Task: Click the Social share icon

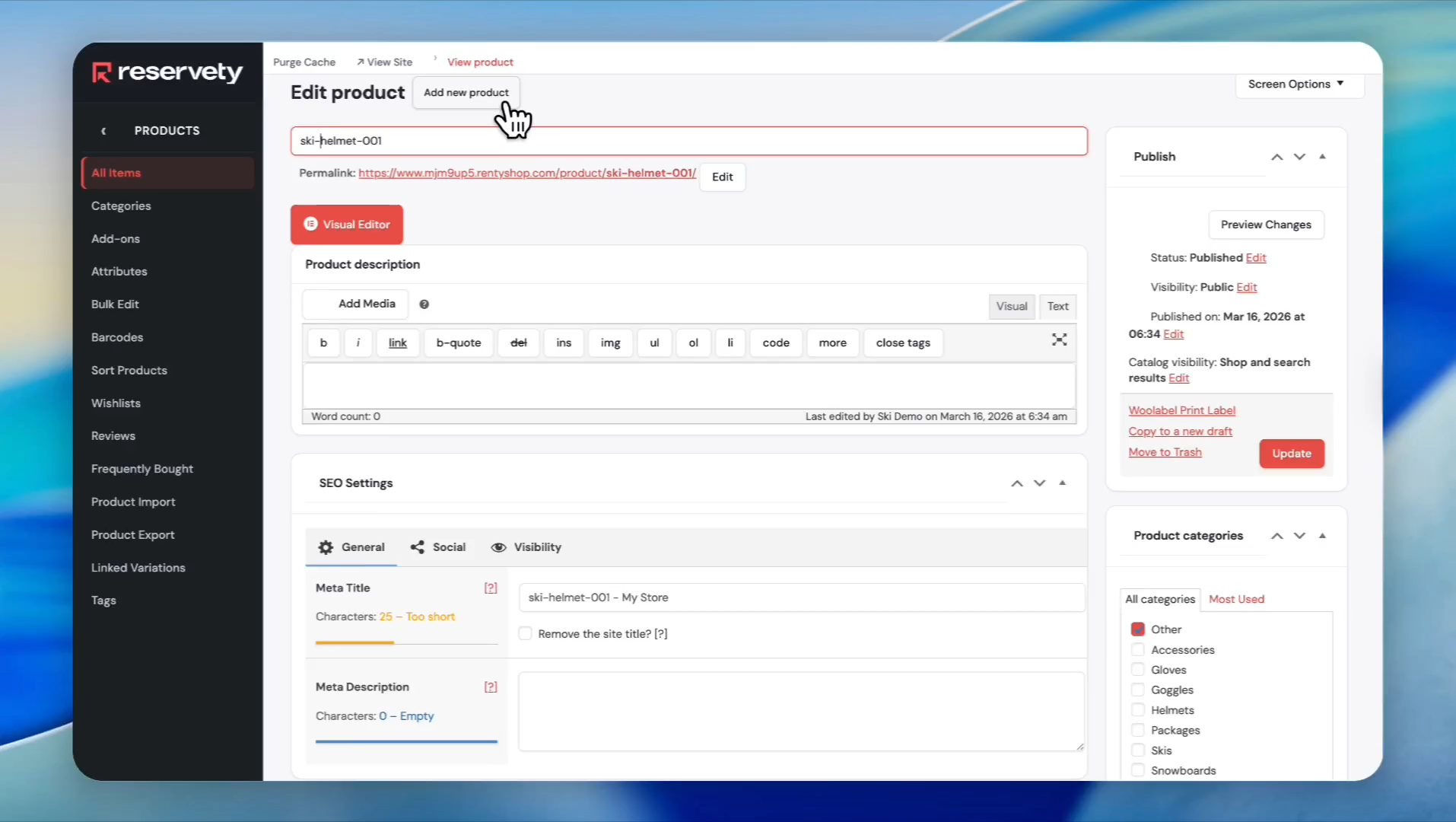Action: (x=418, y=547)
